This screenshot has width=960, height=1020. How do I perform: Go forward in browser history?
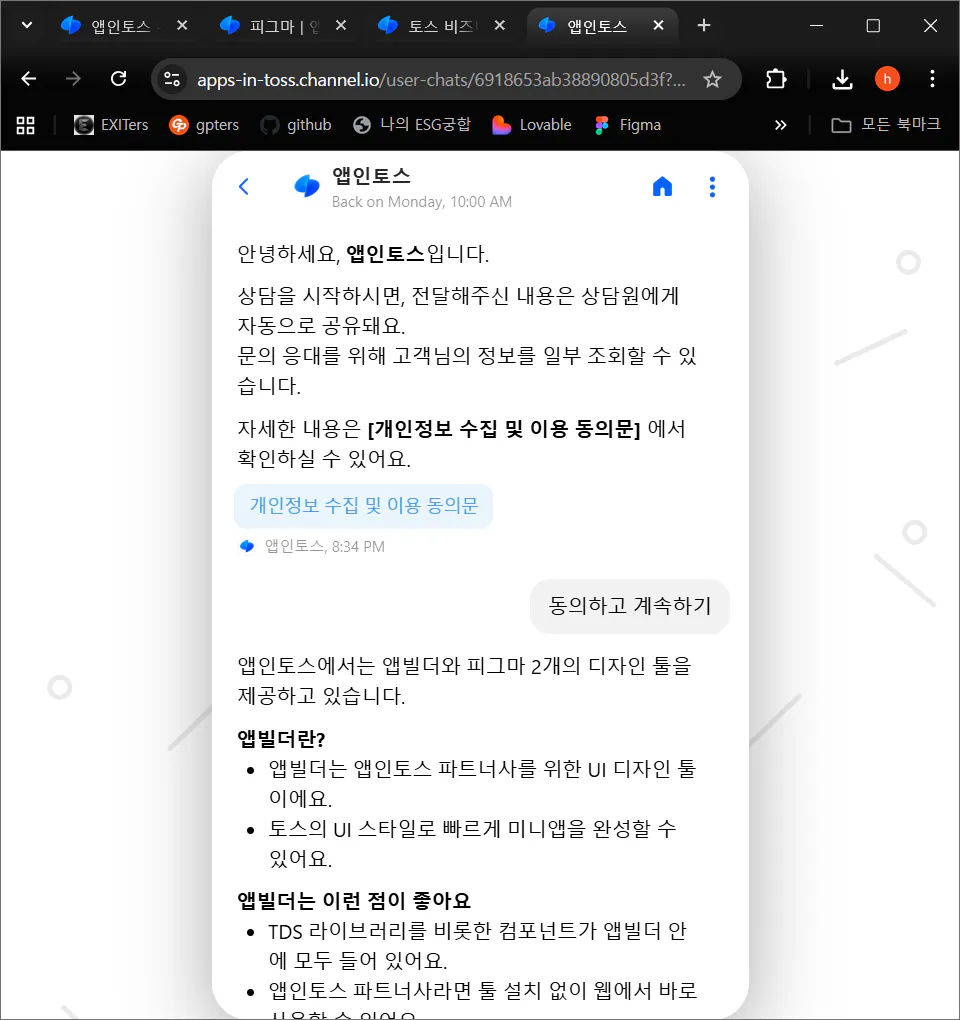coord(73,79)
